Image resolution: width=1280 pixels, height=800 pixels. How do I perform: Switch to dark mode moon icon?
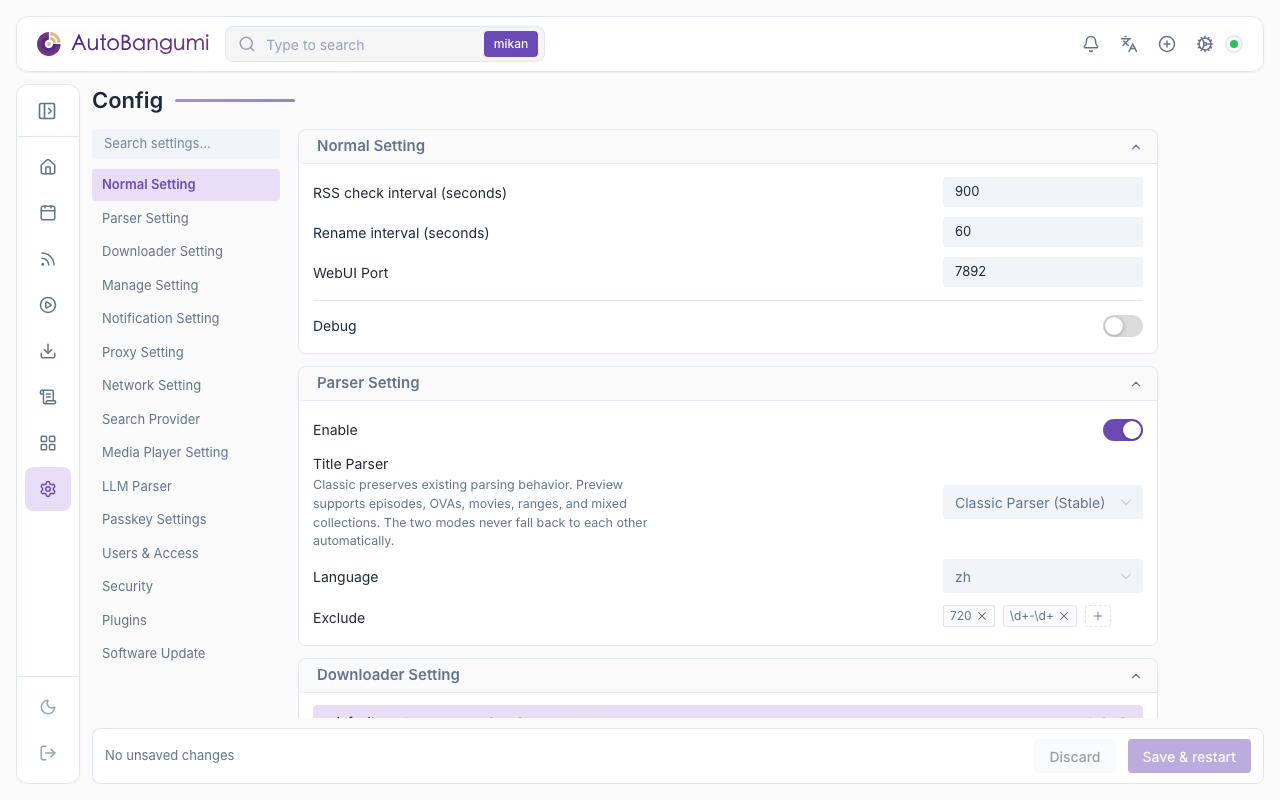tap(48, 707)
